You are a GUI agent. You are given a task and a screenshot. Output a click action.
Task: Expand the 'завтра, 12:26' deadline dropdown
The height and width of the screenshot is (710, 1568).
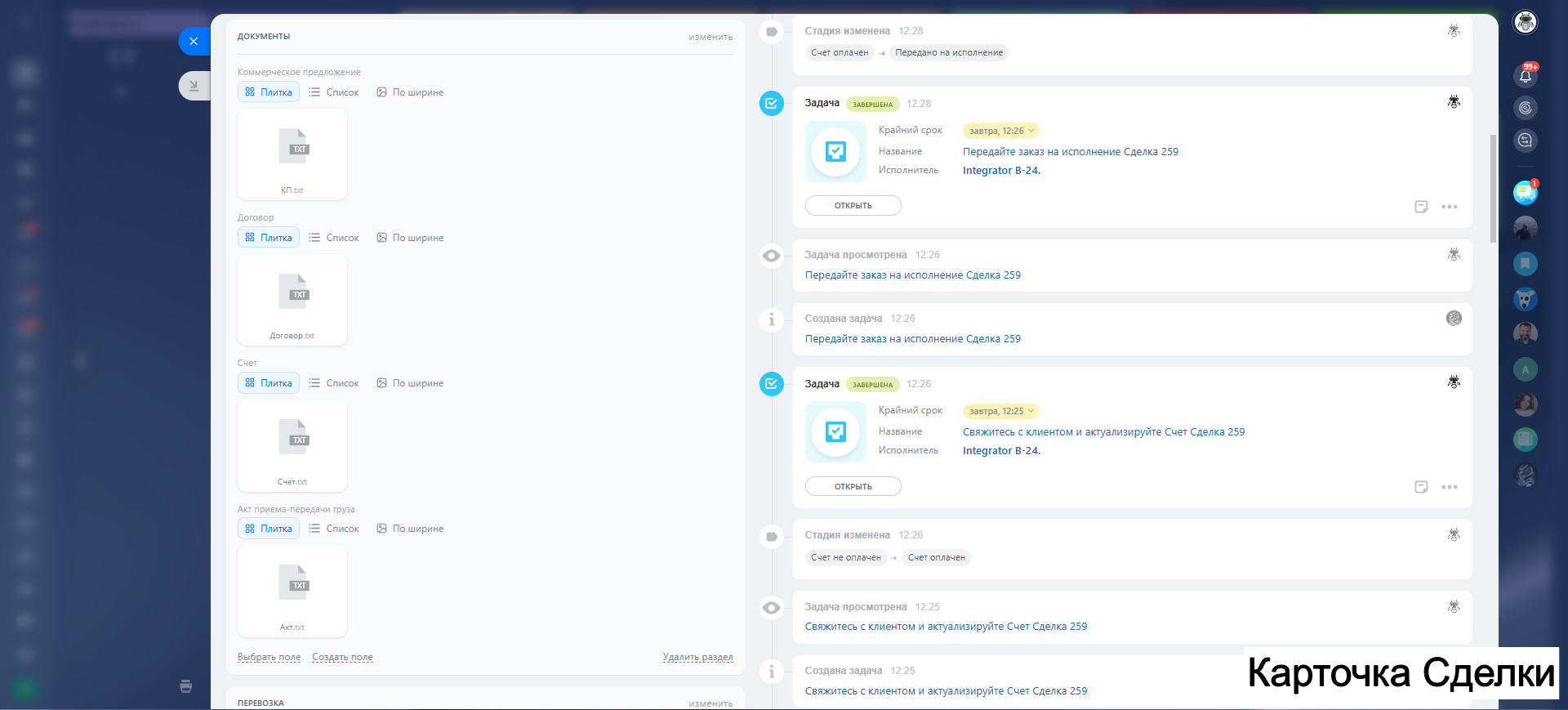point(1000,131)
